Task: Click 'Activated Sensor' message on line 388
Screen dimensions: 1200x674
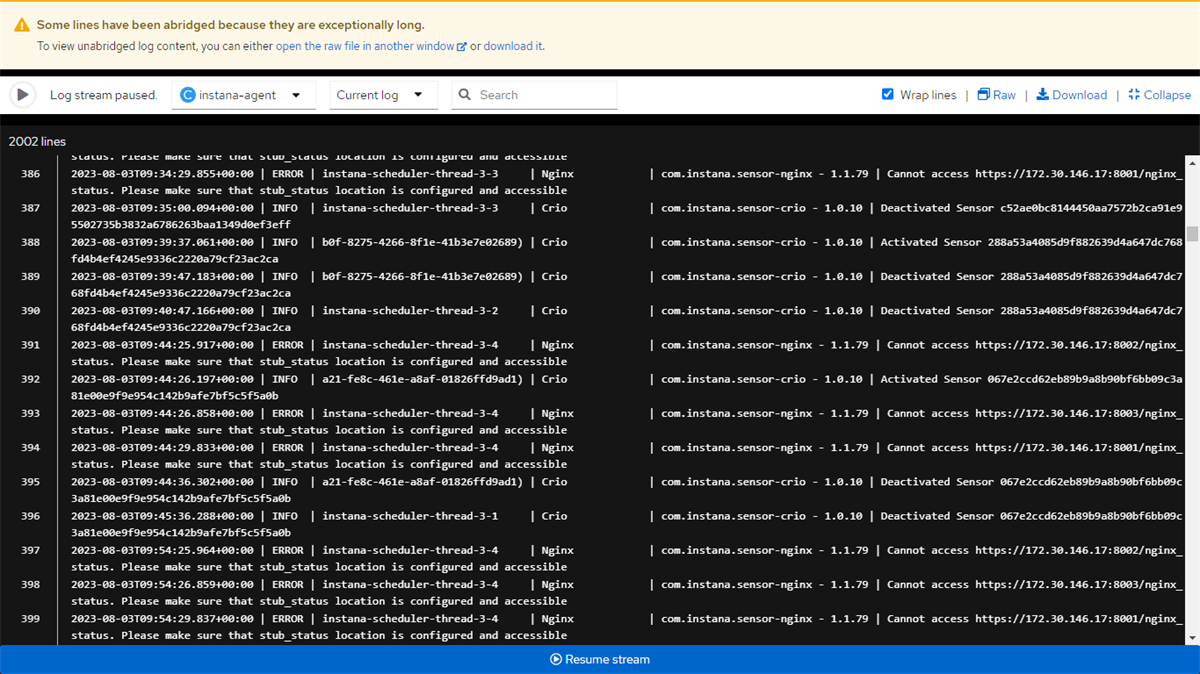Action: [931, 242]
